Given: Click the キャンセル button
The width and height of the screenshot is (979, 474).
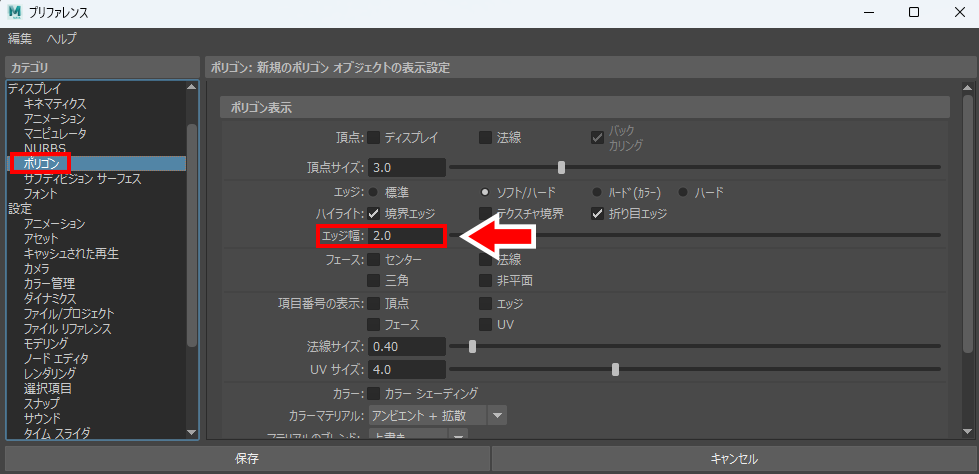Looking at the screenshot, I should [734, 459].
